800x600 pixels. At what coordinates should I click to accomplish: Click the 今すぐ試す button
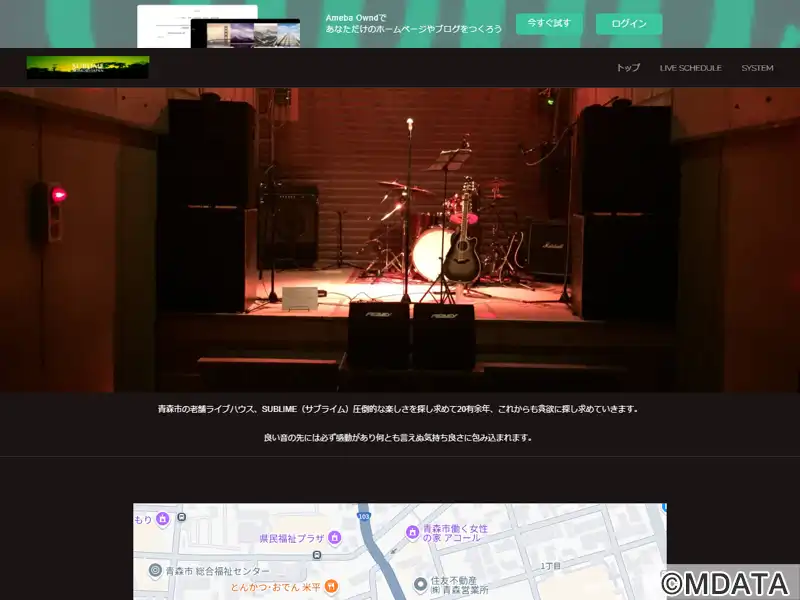click(549, 23)
